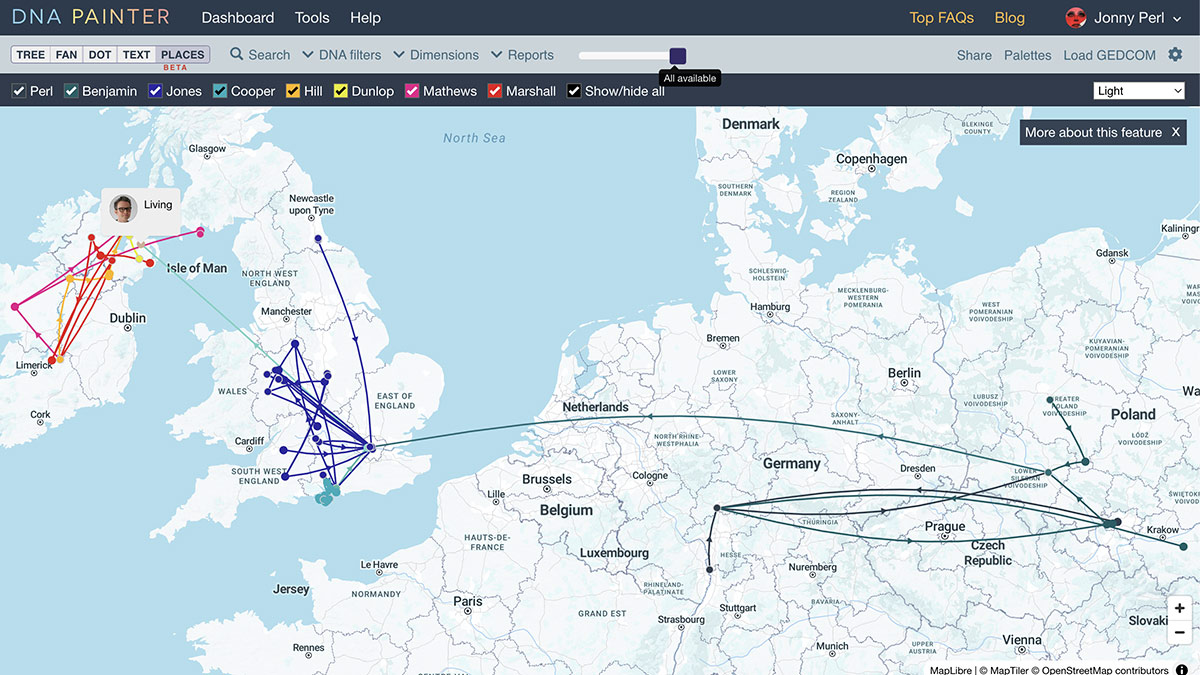Switch to the FAN view tab
Viewport: 1200px width, 675px height.
pos(66,55)
